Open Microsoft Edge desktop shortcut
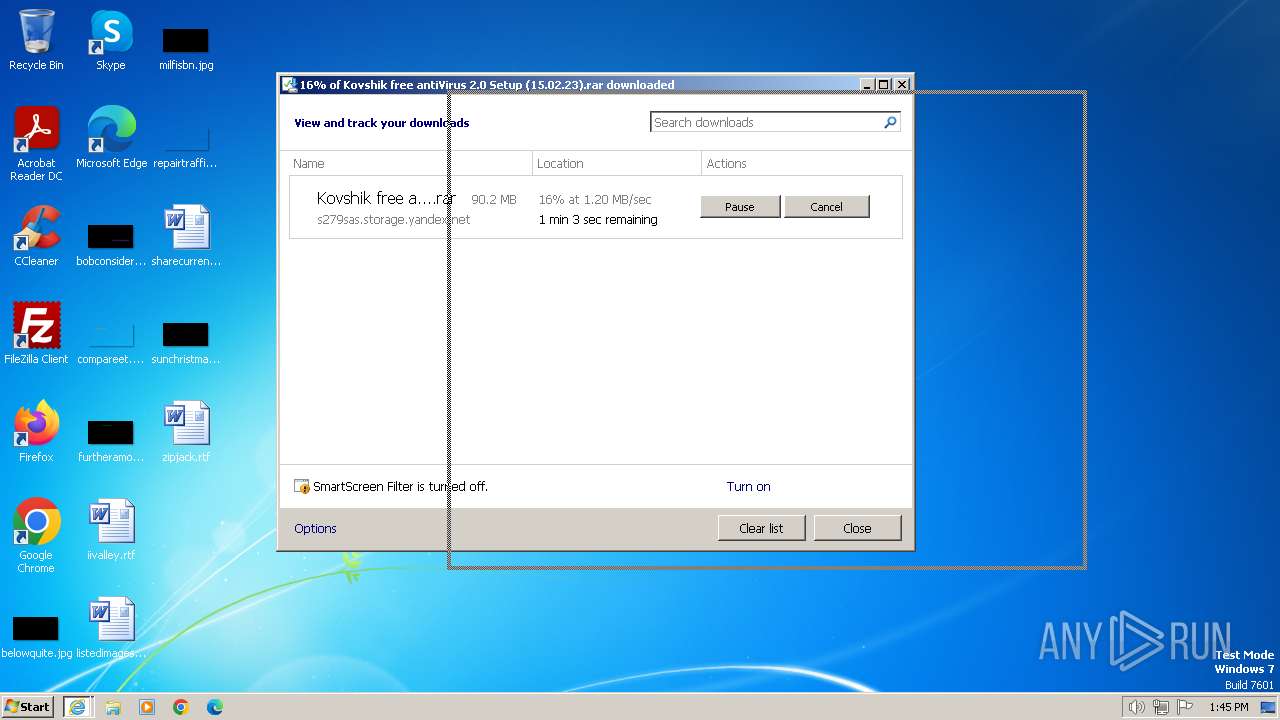Image resolution: width=1280 pixels, height=720 pixels. tap(111, 137)
